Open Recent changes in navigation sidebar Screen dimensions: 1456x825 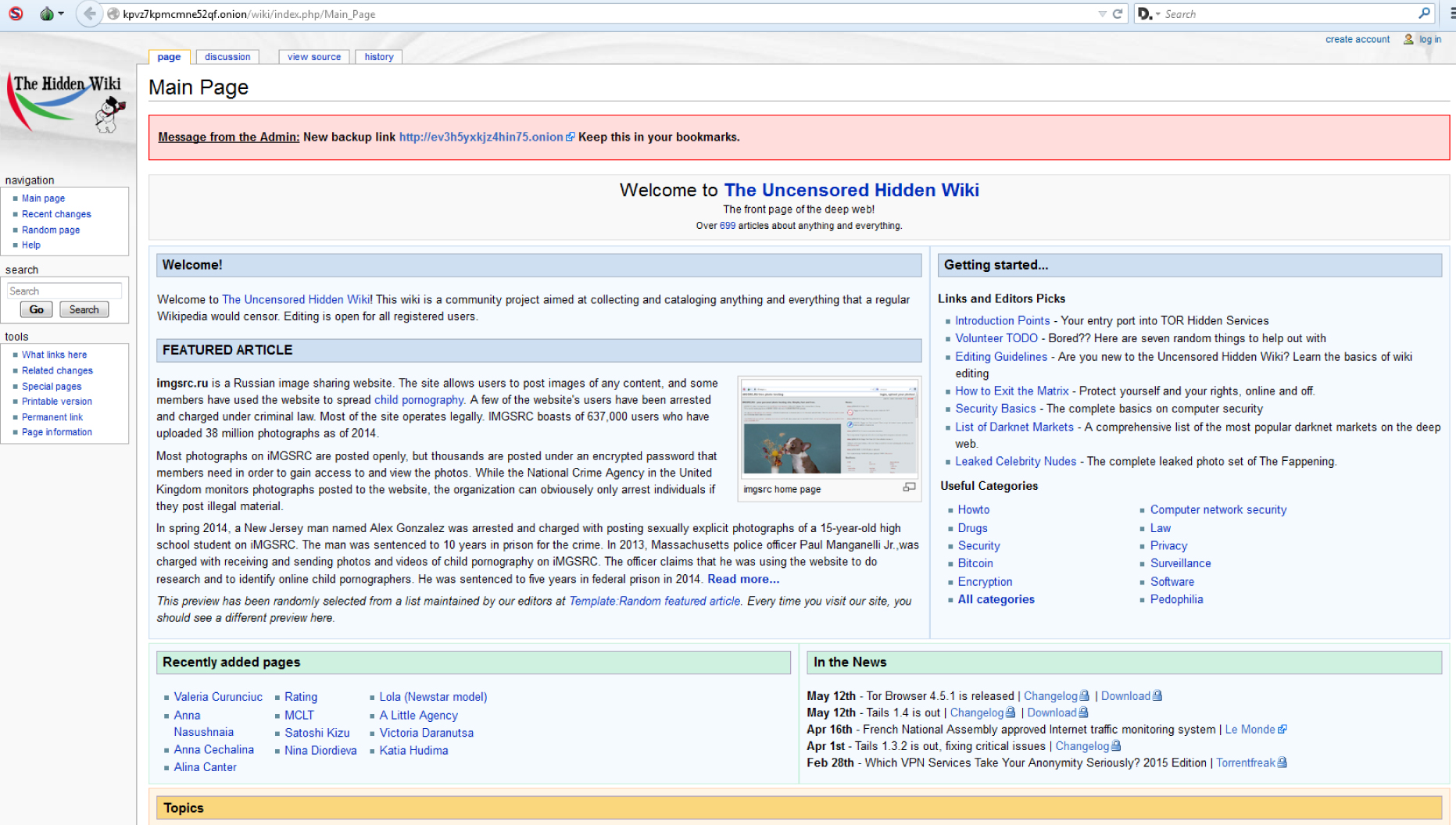click(x=56, y=214)
